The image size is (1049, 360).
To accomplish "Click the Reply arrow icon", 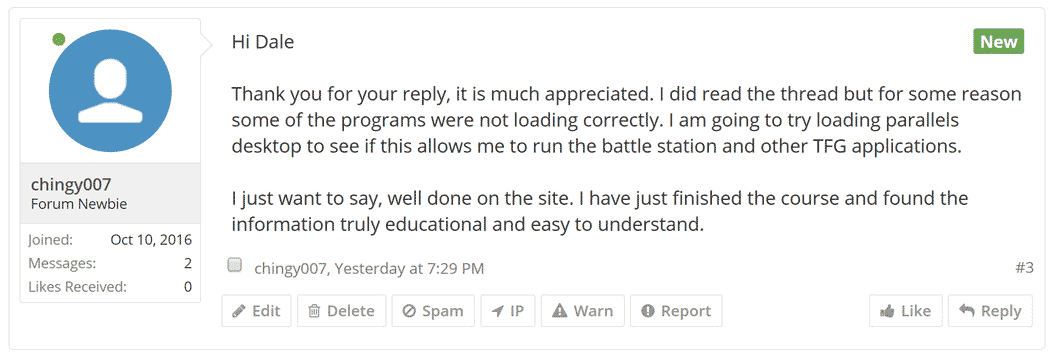I will 966,310.
